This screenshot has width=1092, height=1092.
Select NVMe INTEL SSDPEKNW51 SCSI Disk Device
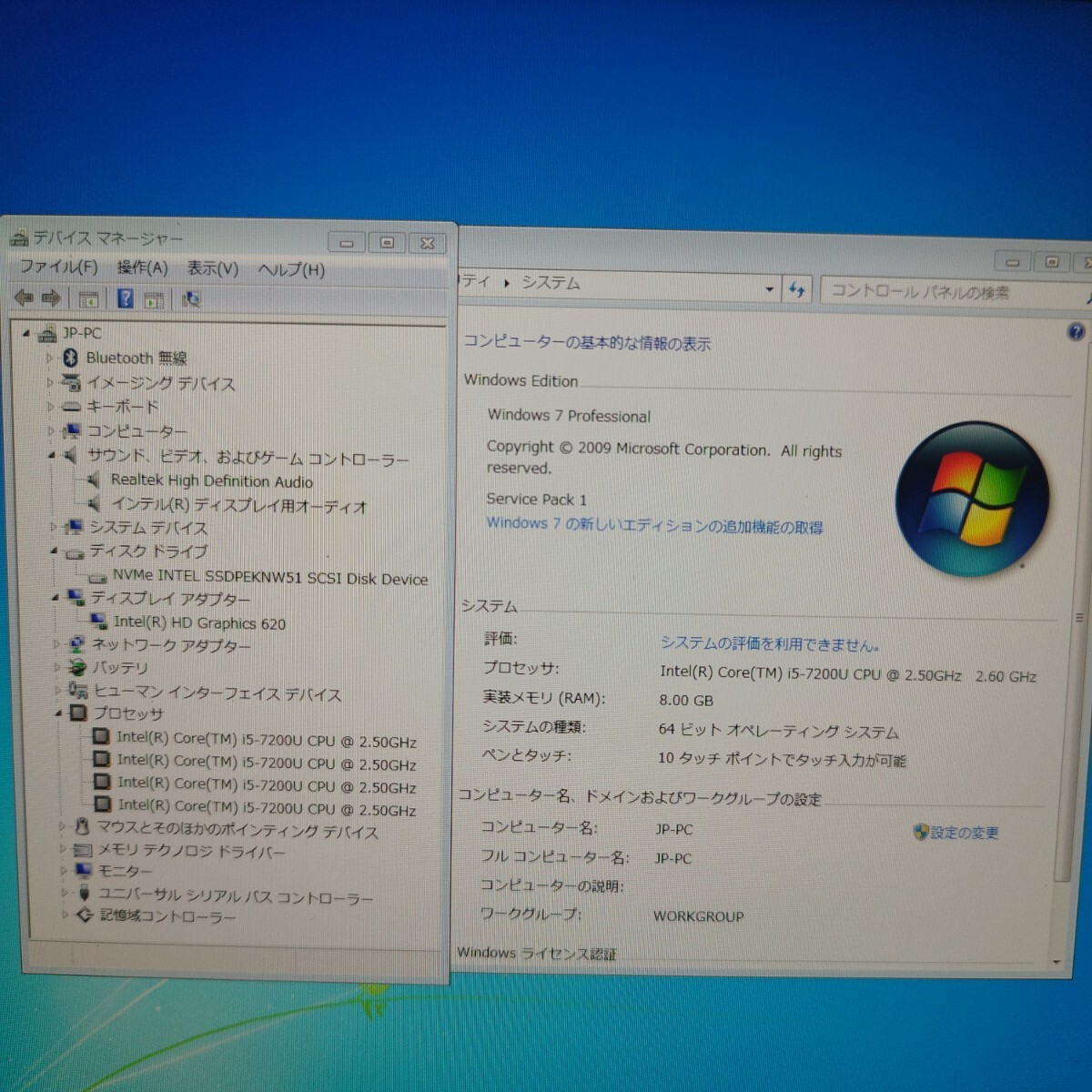click(x=269, y=578)
